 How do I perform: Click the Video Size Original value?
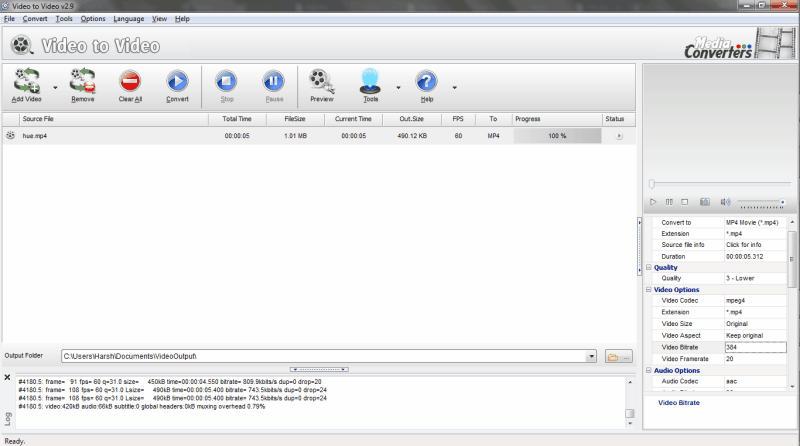point(755,324)
